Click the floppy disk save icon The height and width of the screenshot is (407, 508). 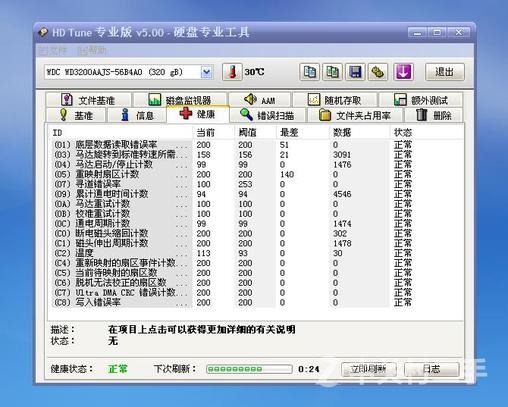coord(355,72)
